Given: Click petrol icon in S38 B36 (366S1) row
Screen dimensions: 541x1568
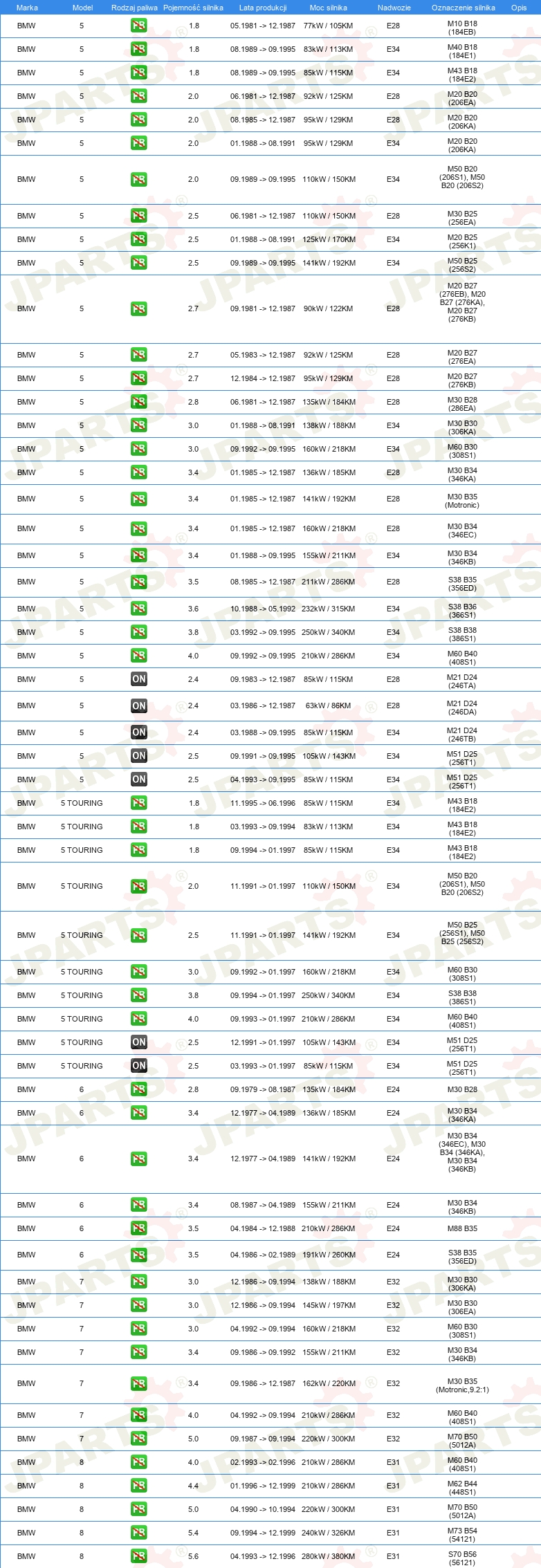Looking at the screenshot, I should click(138, 609).
